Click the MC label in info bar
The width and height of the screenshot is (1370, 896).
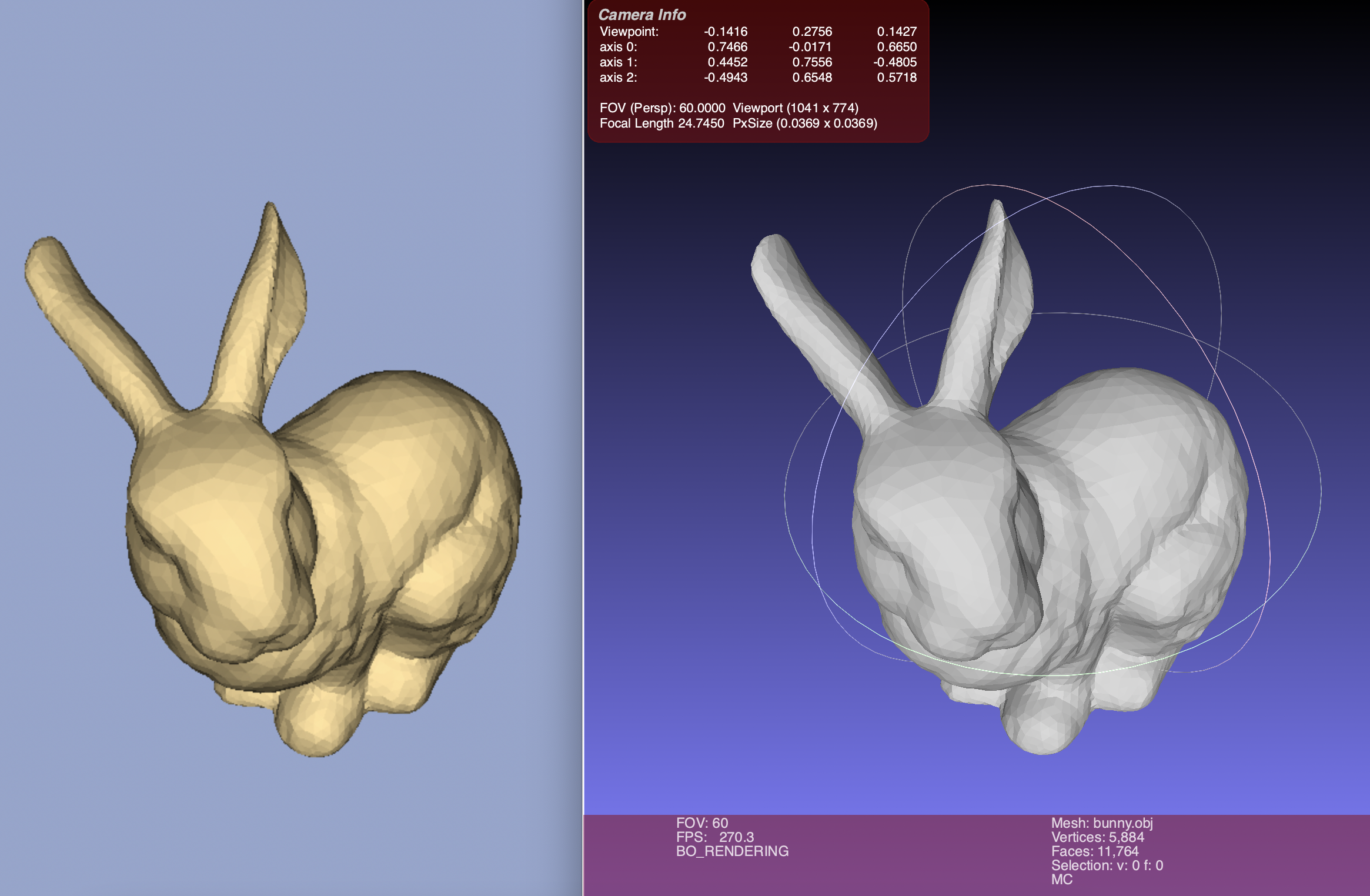tap(1061, 880)
